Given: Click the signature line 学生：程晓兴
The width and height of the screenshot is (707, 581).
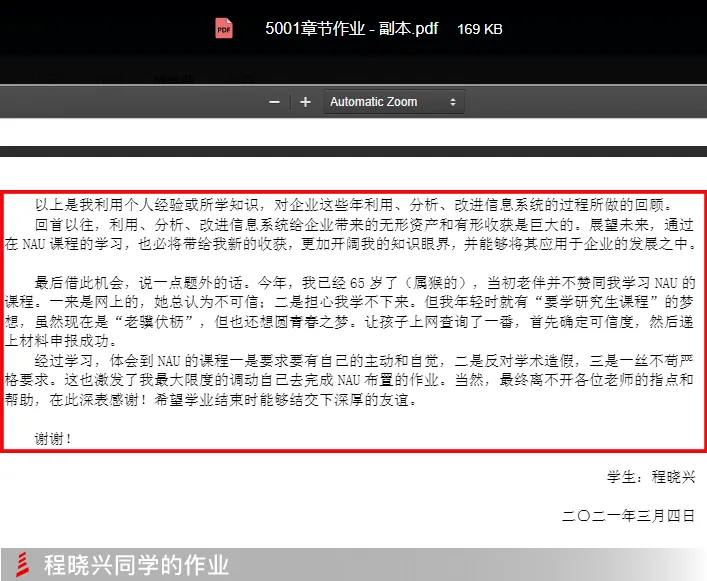Looking at the screenshot, I should pos(651,476).
